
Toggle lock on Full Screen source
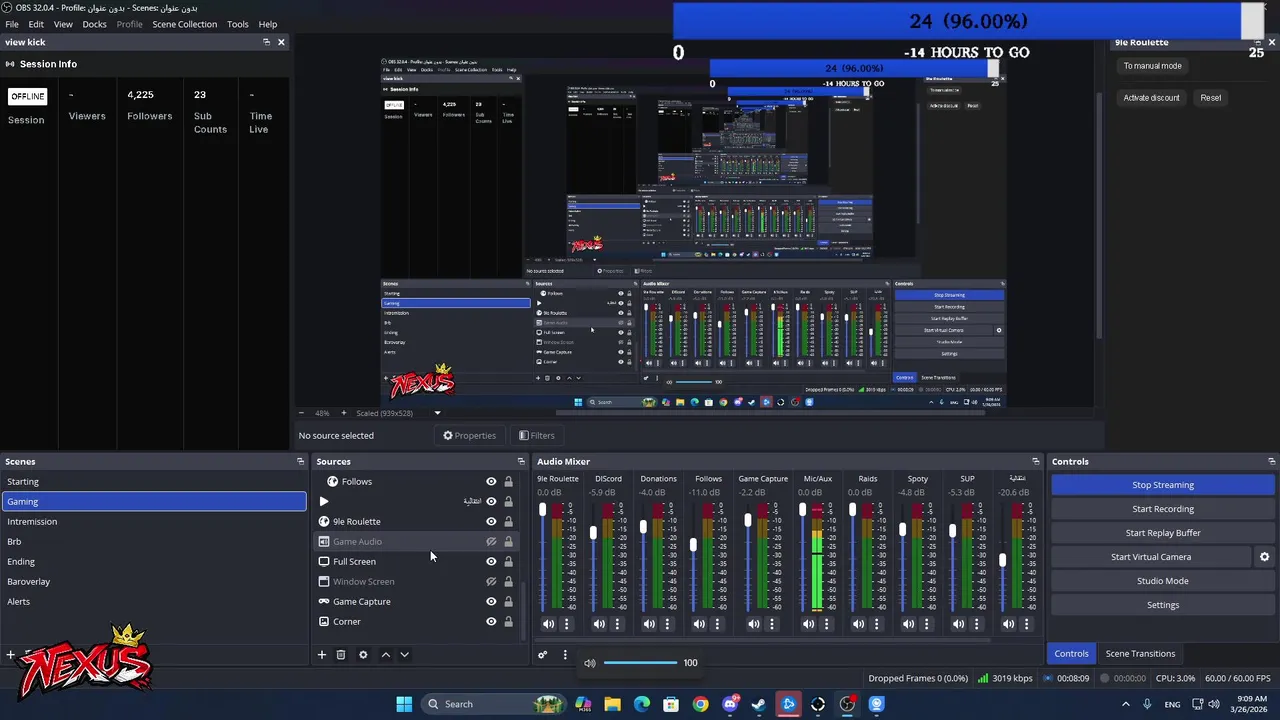508,562
